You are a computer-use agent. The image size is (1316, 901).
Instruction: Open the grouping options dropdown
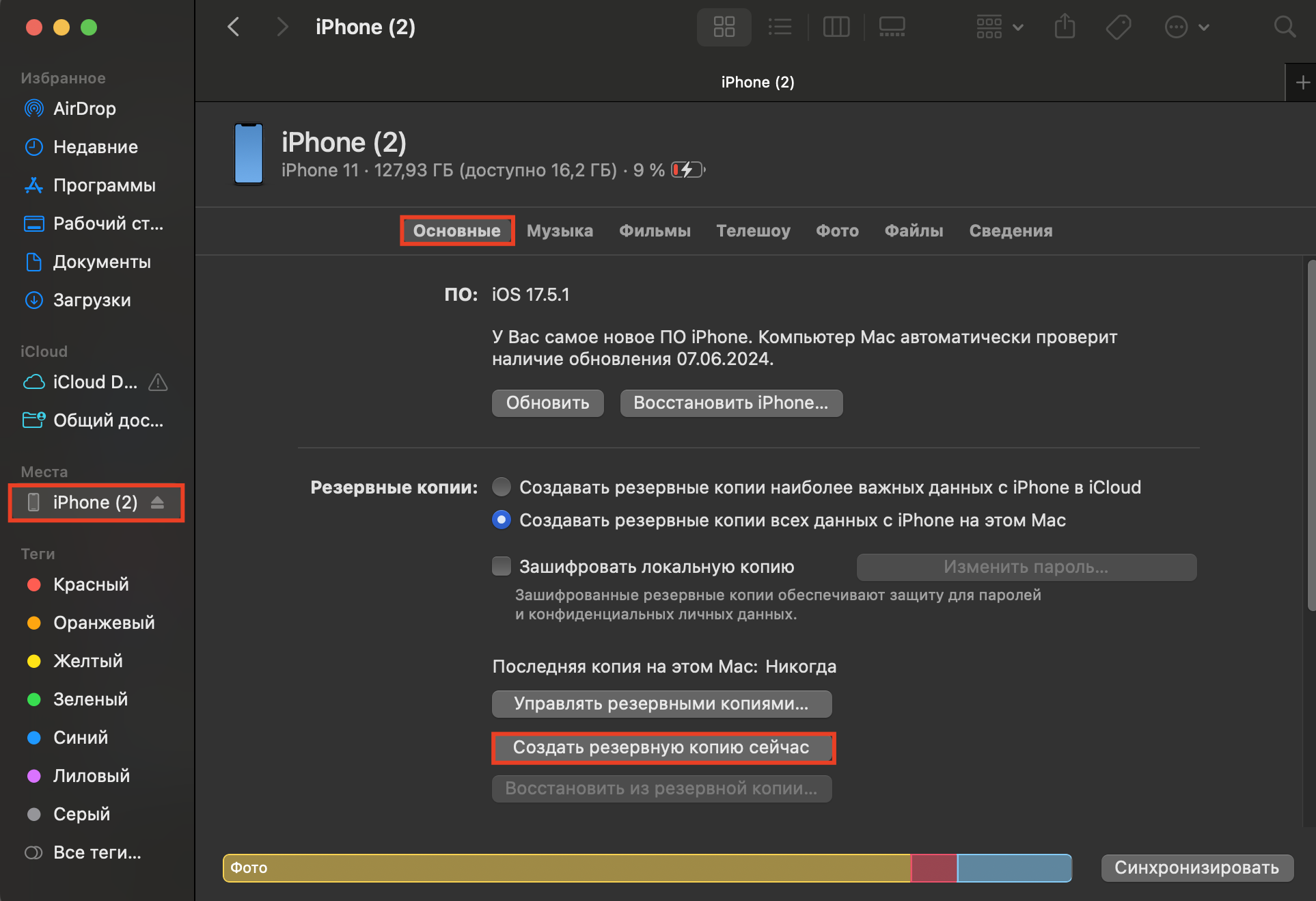(x=1000, y=27)
